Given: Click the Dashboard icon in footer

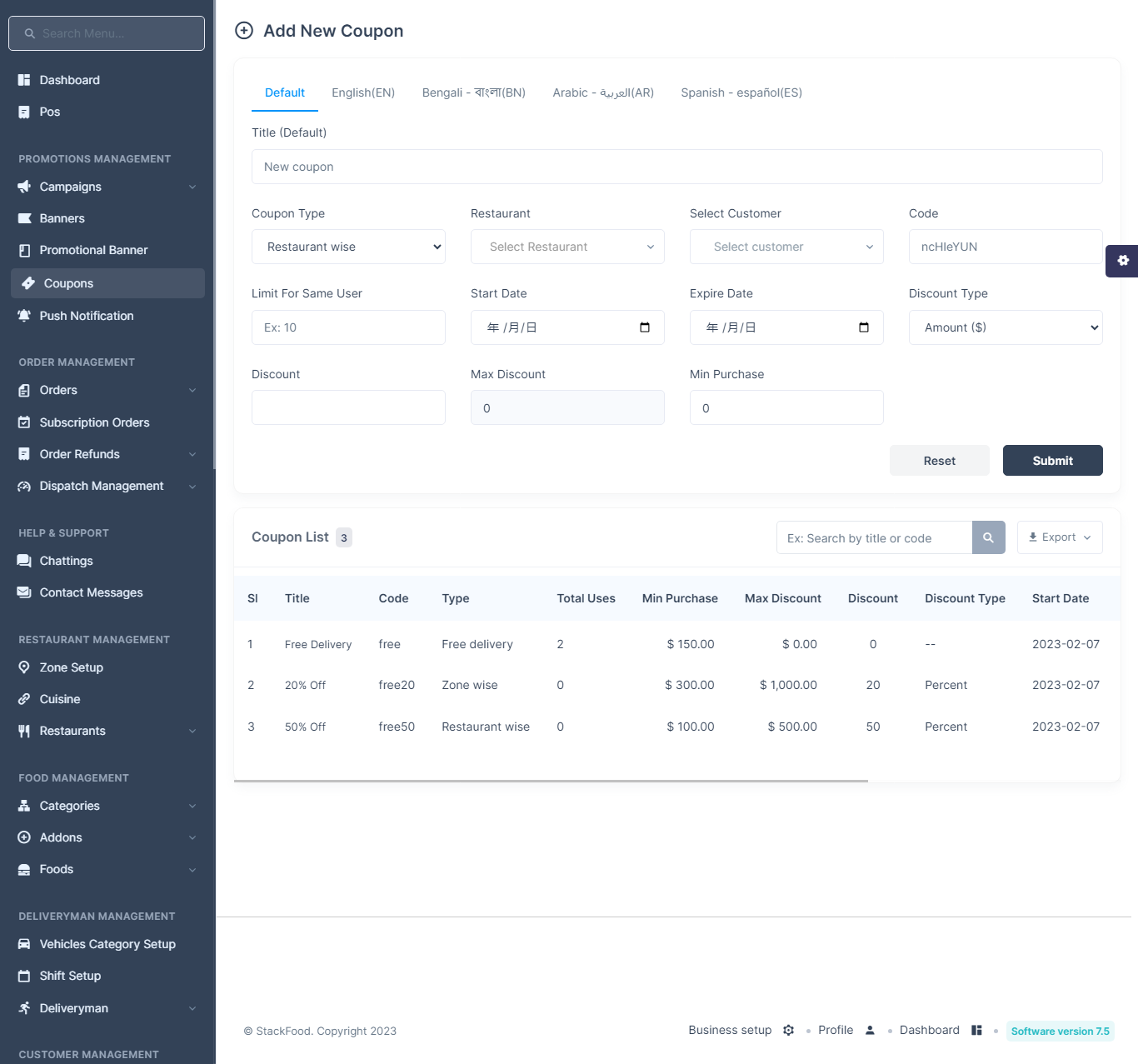Looking at the screenshot, I should [x=976, y=1031].
